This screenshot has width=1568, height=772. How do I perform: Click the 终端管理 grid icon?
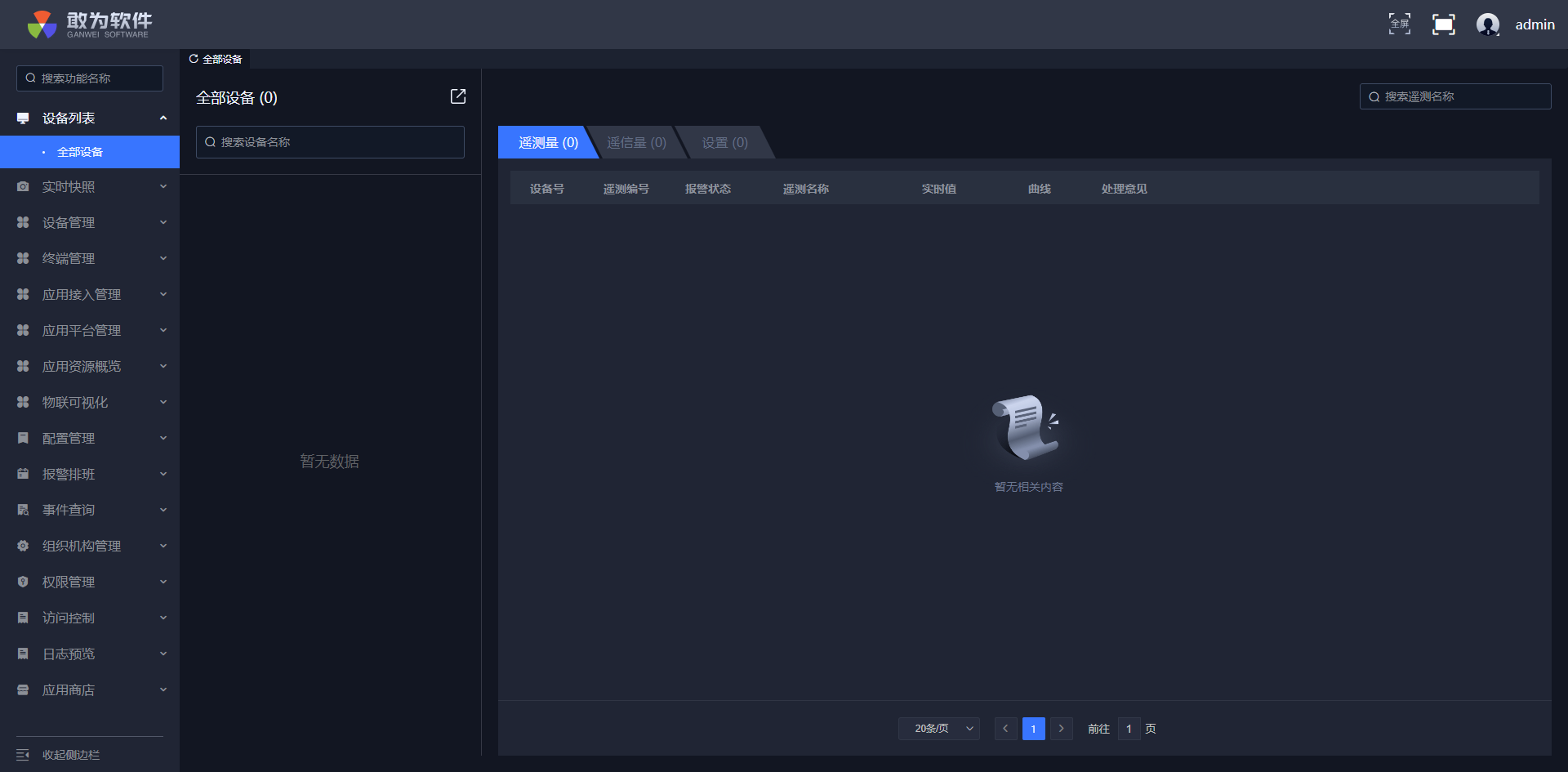coord(23,259)
